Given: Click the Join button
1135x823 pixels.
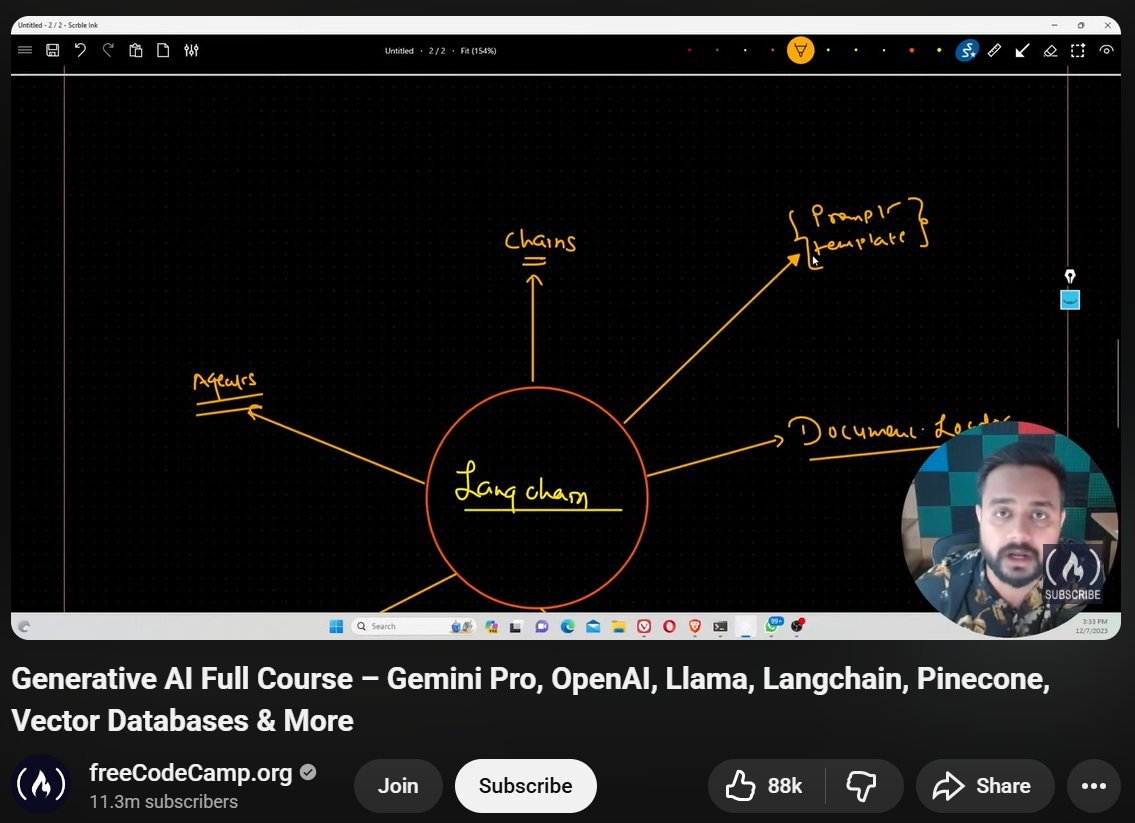Looking at the screenshot, I should coord(398,785).
